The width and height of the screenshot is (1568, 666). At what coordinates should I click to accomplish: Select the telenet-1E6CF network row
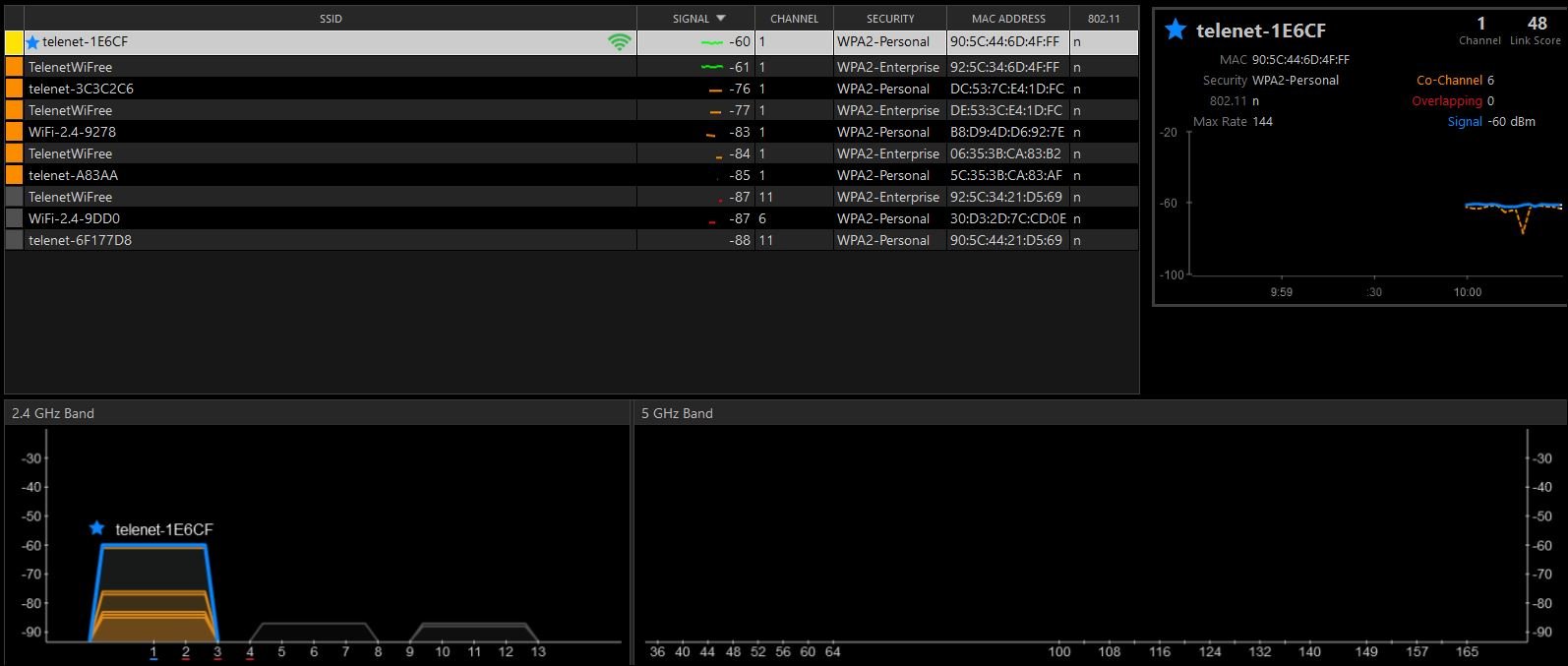(x=572, y=42)
